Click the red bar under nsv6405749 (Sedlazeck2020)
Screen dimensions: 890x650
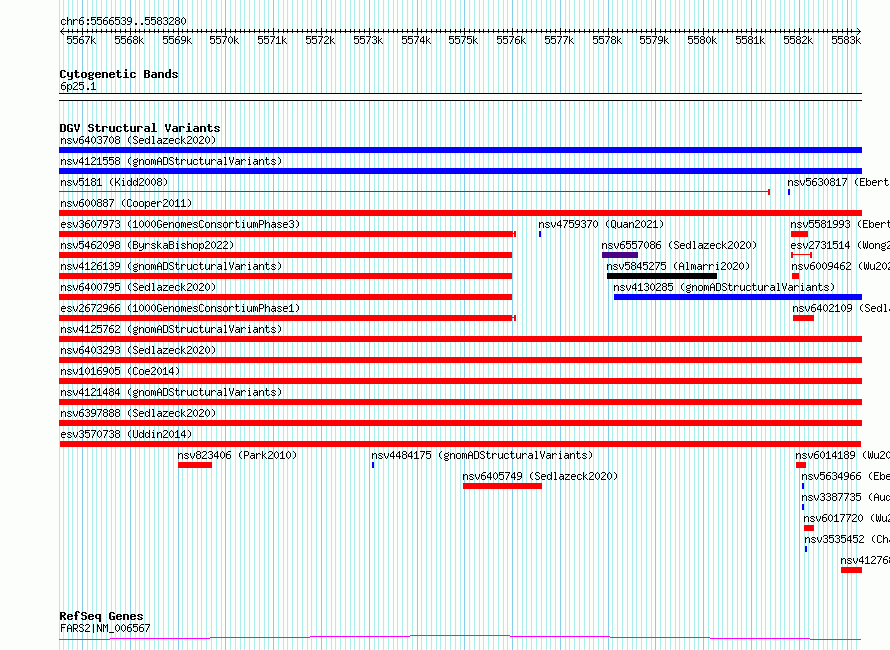[x=502, y=486]
